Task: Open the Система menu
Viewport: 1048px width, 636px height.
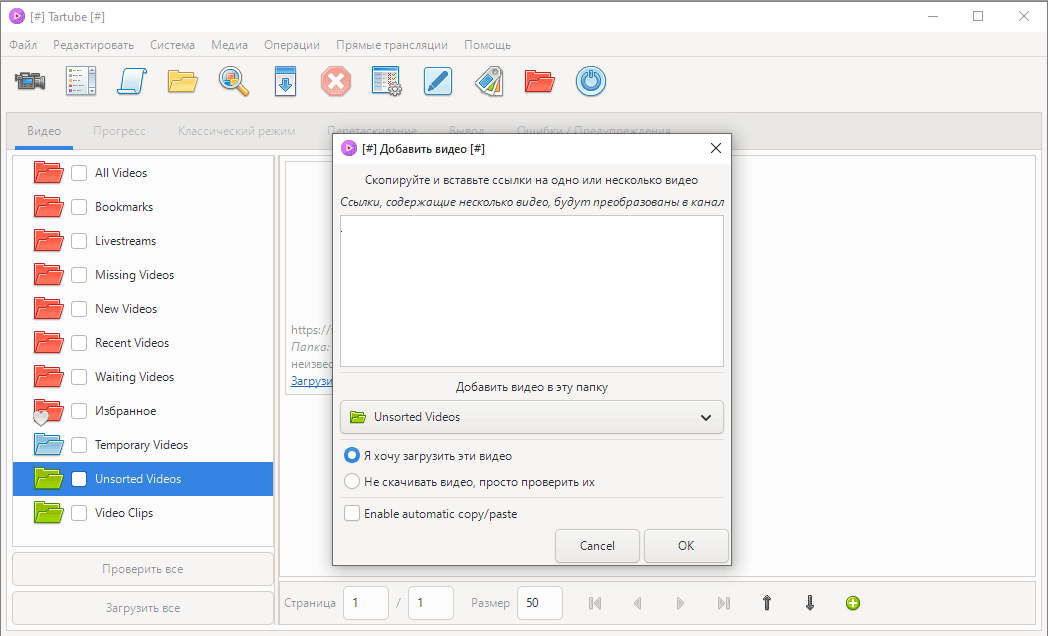Action: coord(172,45)
